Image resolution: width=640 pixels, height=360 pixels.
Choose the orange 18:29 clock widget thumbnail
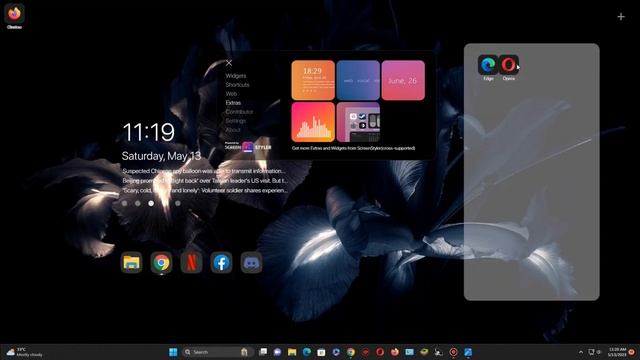pos(313,80)
